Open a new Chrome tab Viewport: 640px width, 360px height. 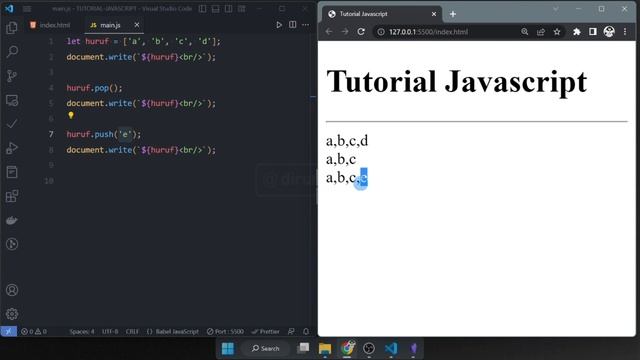pyautogui.click(x=453, y=14)
